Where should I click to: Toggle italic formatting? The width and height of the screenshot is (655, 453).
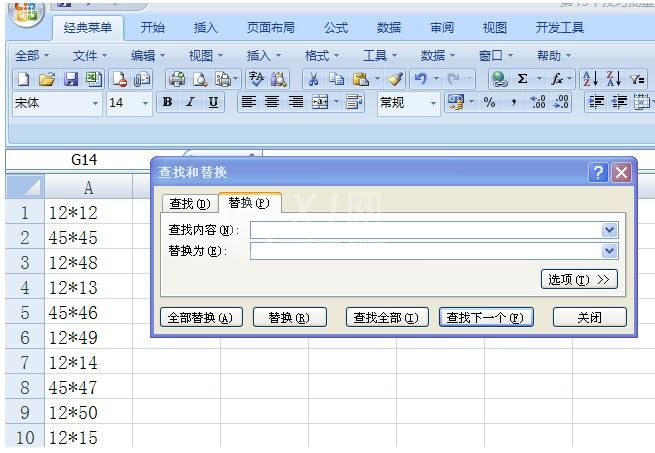click(x=190, y=102)
